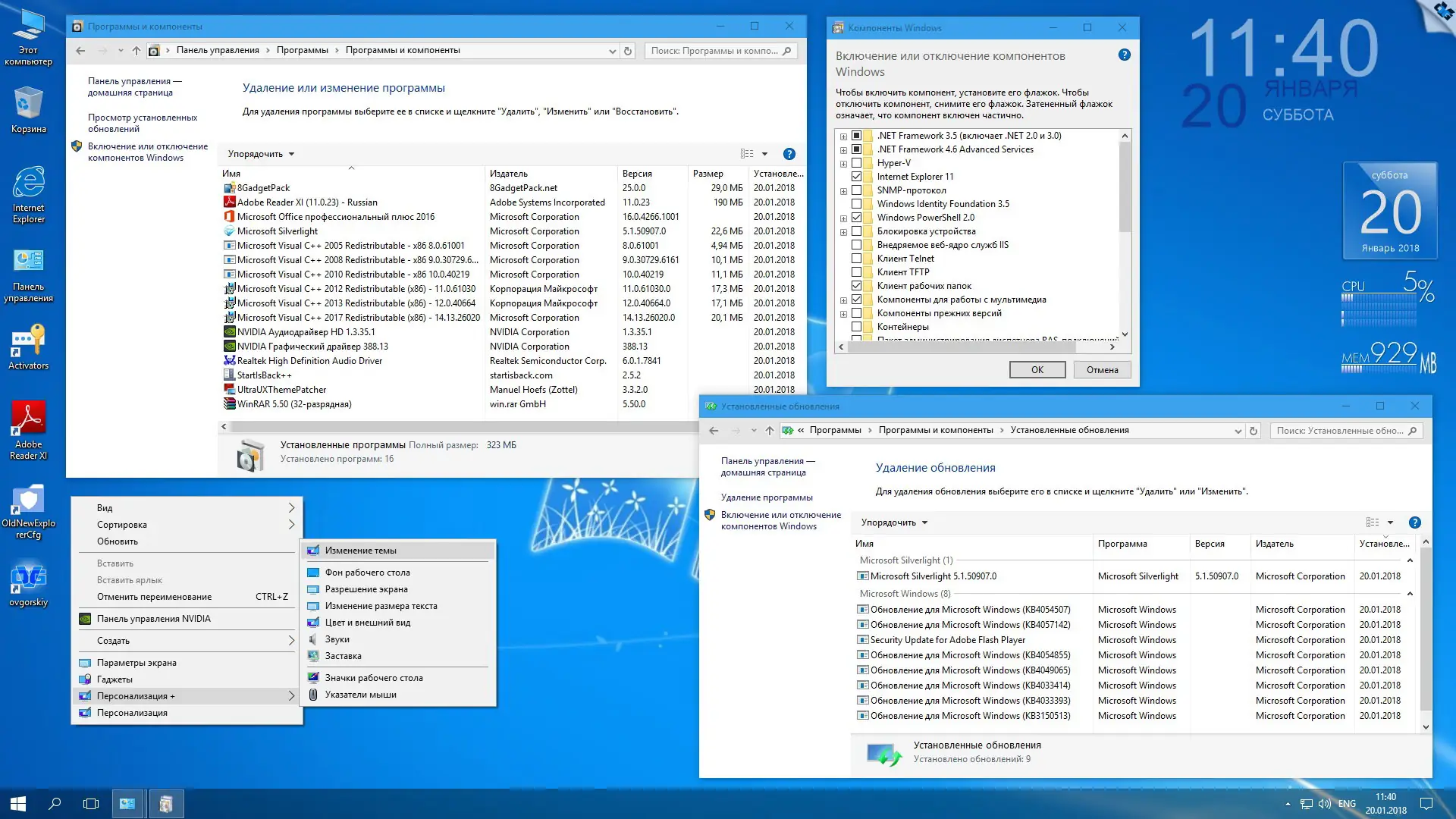Image resolution: width=1456 pixels, height=819 pixels.
Task: Click refresh icon in Programs address bar
Action: pyautogui.click(x=628, y=51)
